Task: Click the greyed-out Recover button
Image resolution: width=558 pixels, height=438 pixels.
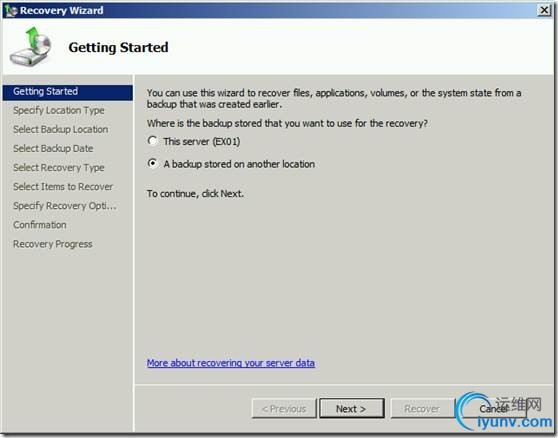Action: pos(422,408)
